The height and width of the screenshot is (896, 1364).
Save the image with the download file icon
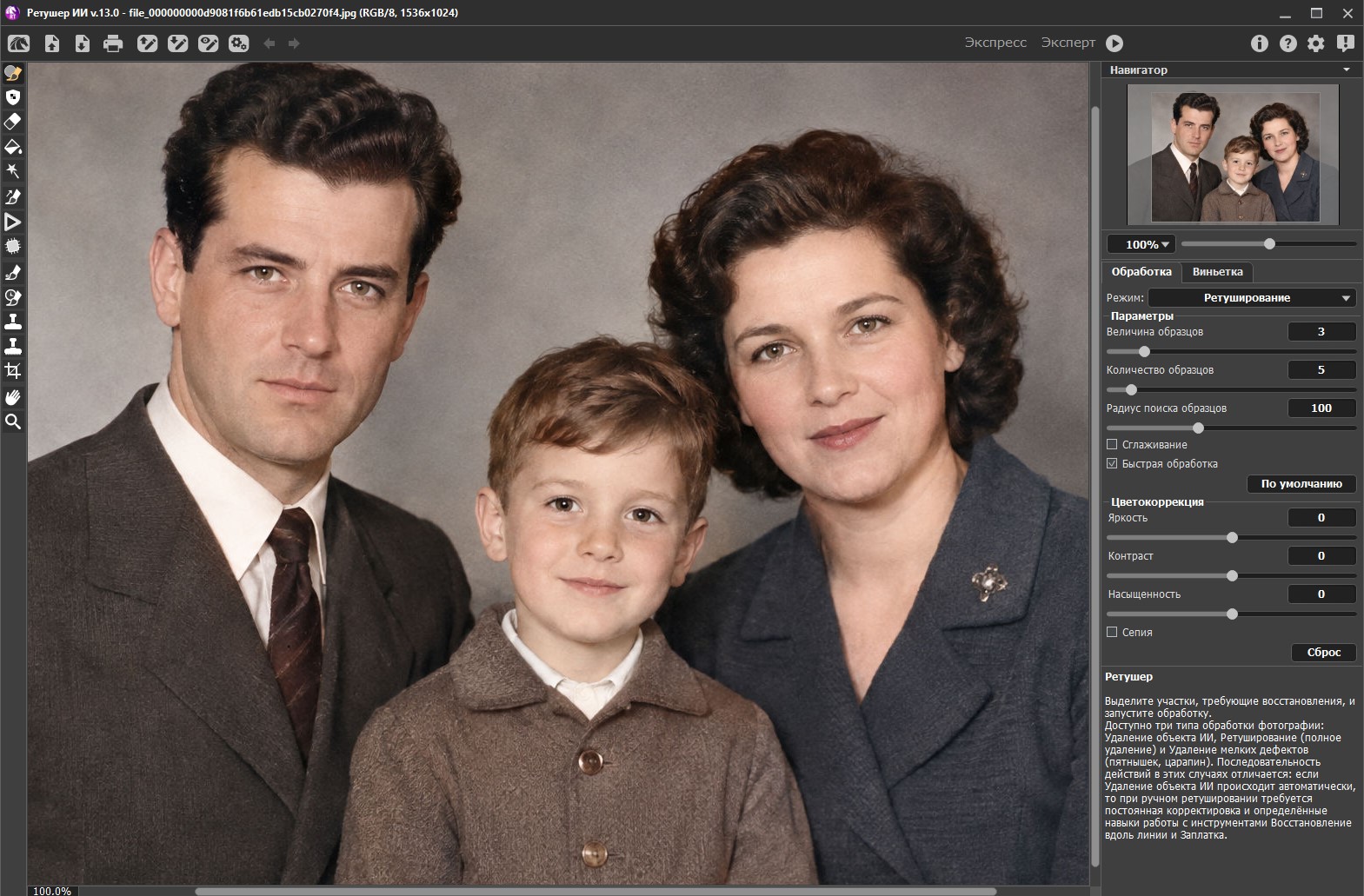point(83,43)
